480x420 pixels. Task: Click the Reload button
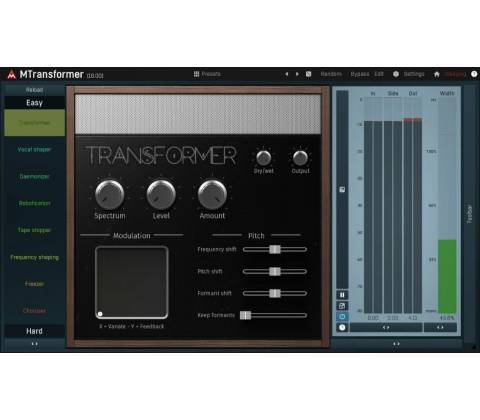click(x=34, y=90)
